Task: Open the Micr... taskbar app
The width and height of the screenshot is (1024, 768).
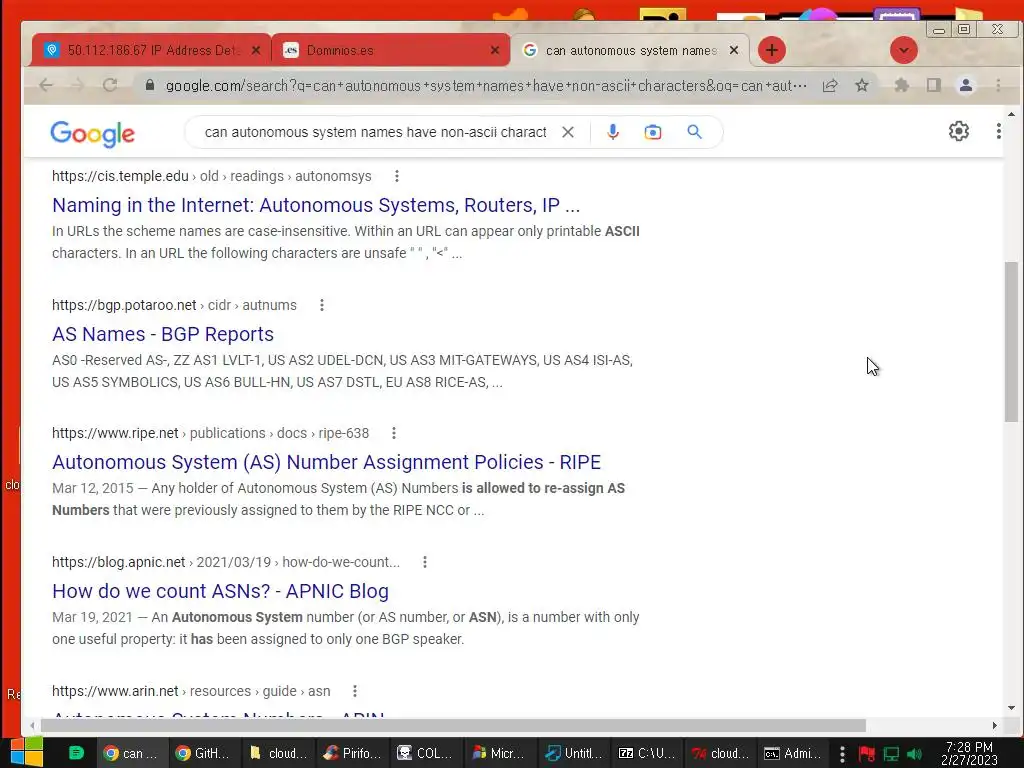Action: (x=500, y=754)
